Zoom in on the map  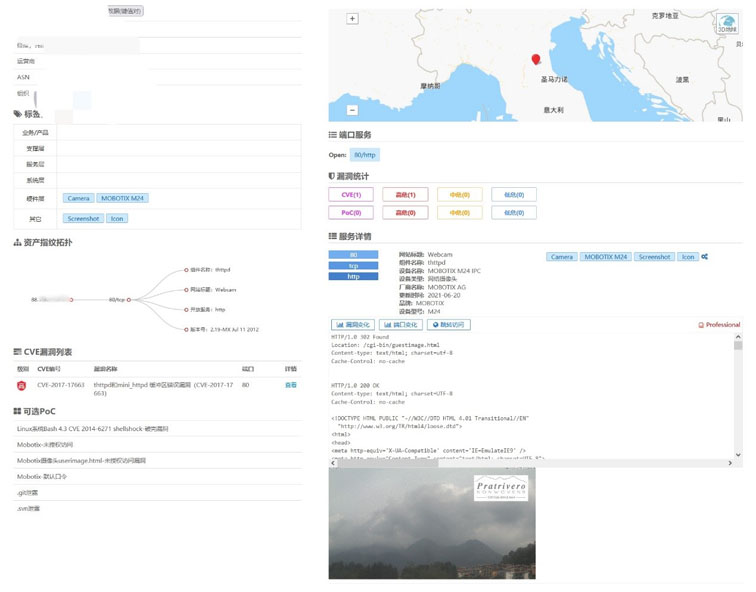coord(352,18)
